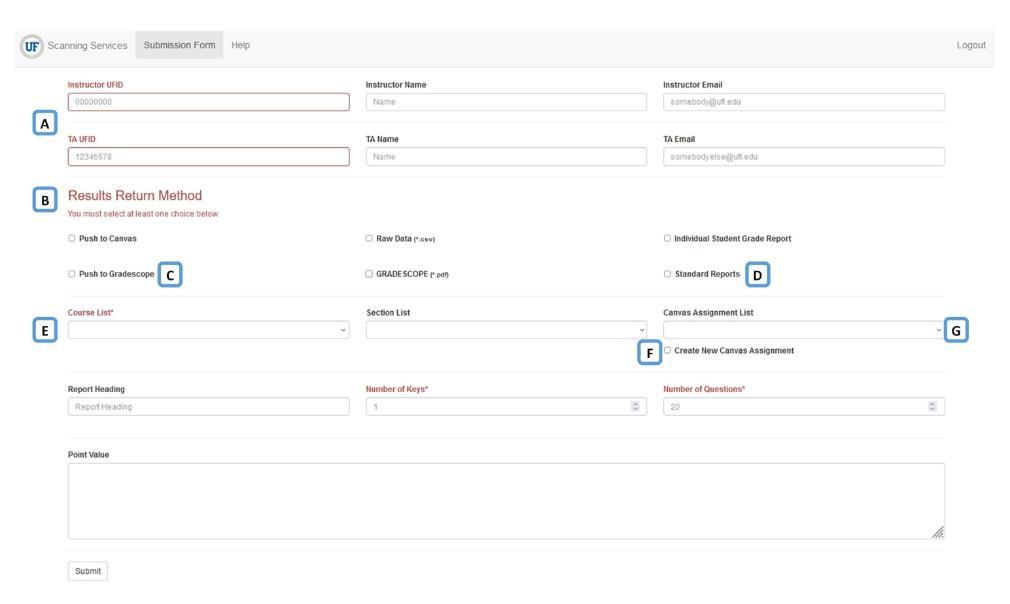Image resolution: width=1010 pixels, height=604 pixels.
Task: Click the Number of Questions stepper arrows
Action: pyautogui.click(x=932, y=406)
